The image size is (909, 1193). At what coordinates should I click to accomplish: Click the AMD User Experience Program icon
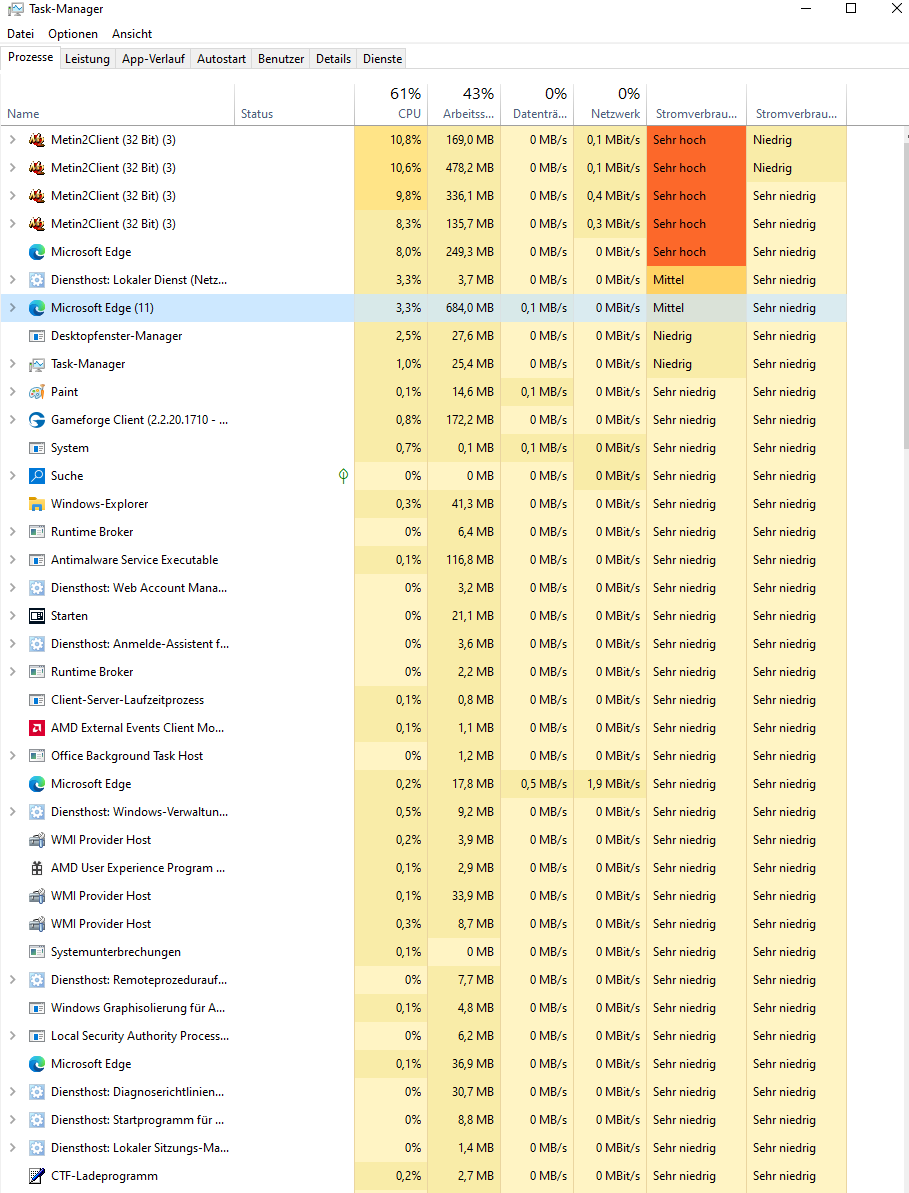coord(37,867)
